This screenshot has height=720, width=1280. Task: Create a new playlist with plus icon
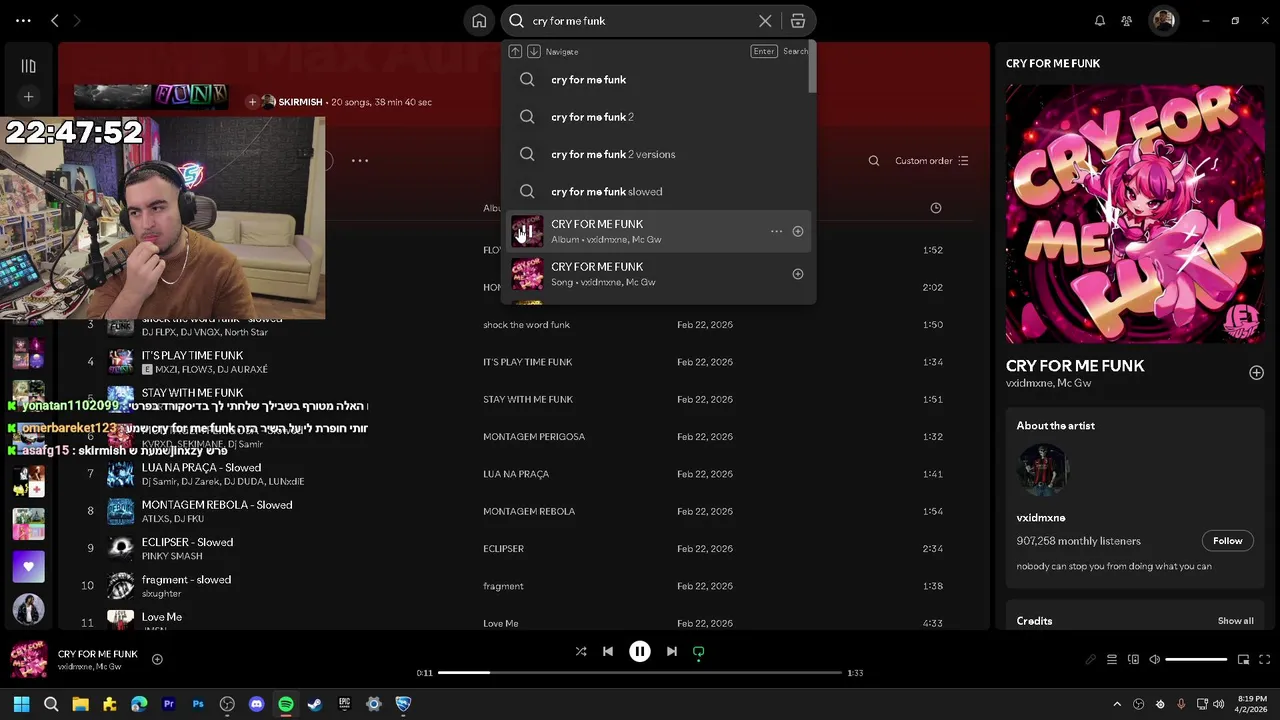point(28,97)
